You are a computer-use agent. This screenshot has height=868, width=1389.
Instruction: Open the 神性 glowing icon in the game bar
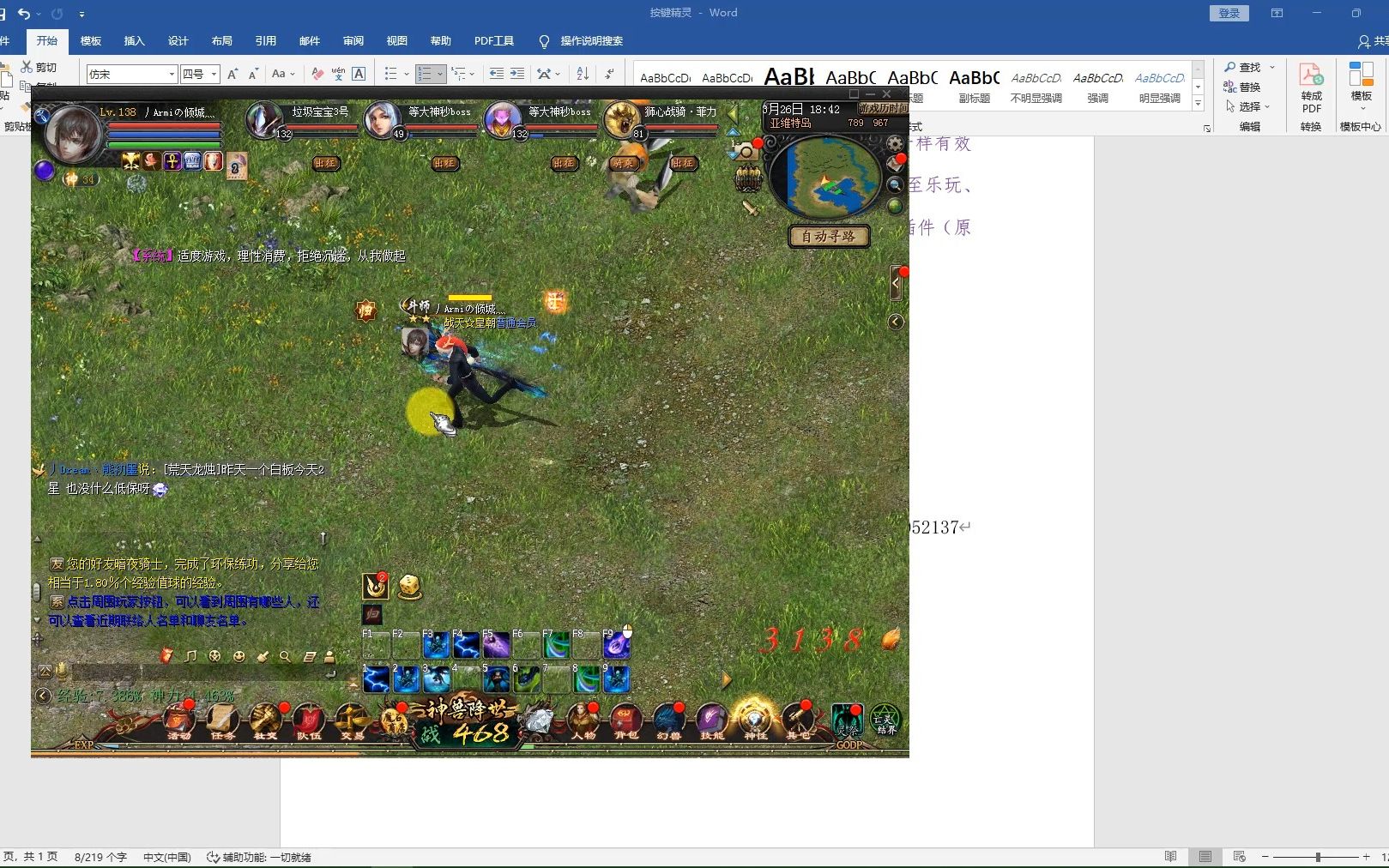pos(755,719)
